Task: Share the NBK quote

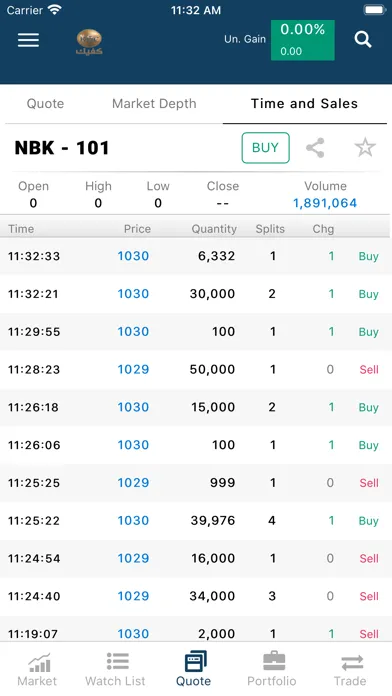Action: click(315, 148)
